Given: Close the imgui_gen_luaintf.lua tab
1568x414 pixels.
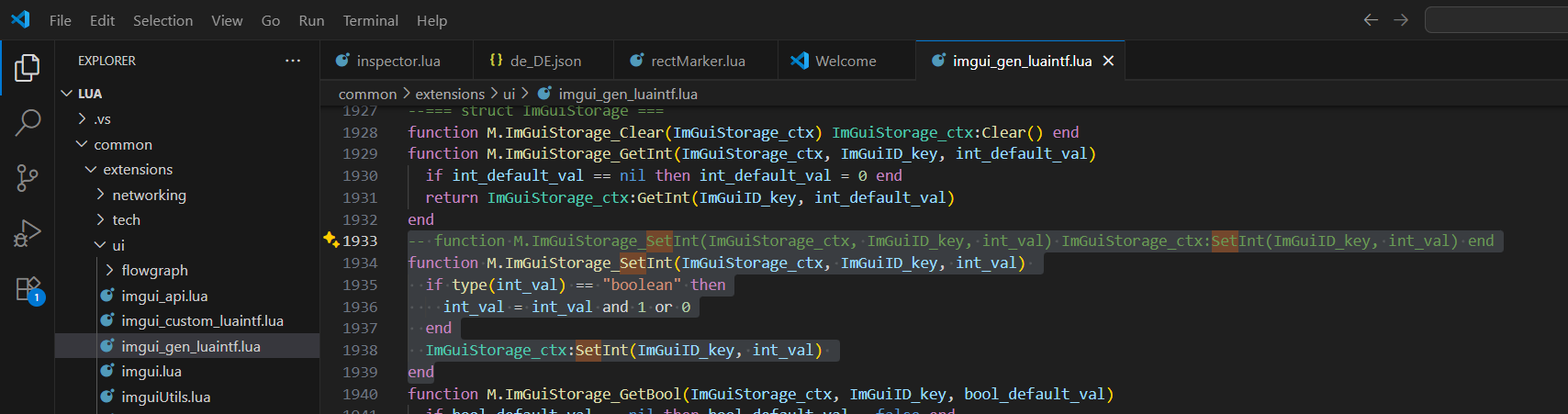Looking at the screenshot, I should (x=1109, y=61).
